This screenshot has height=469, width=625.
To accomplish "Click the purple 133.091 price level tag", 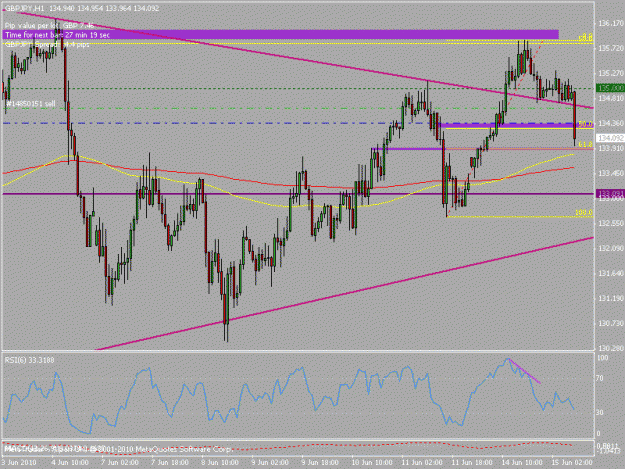I will coord(610,194).
